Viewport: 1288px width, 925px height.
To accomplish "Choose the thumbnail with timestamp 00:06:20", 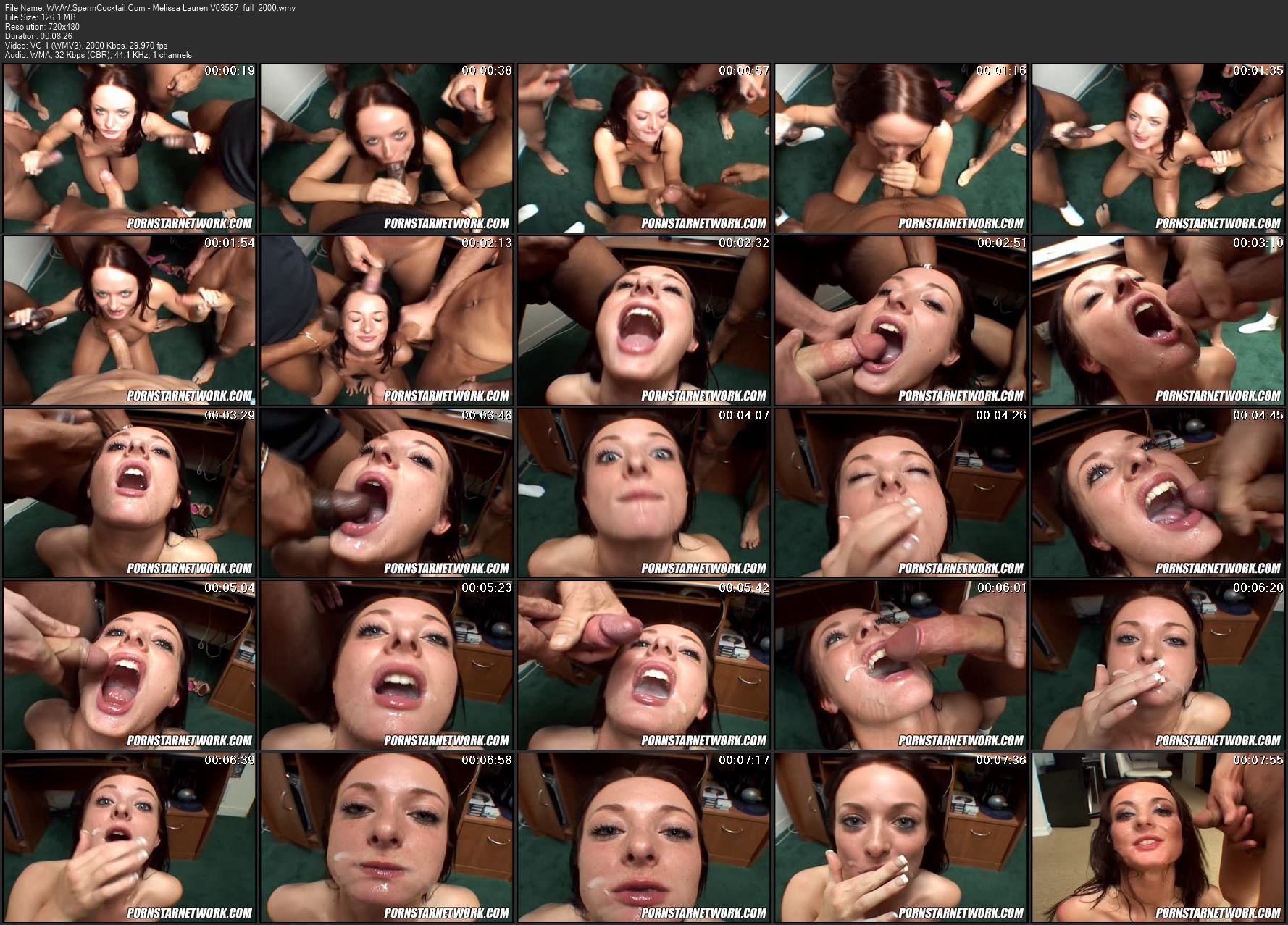I will (1158, 665).
